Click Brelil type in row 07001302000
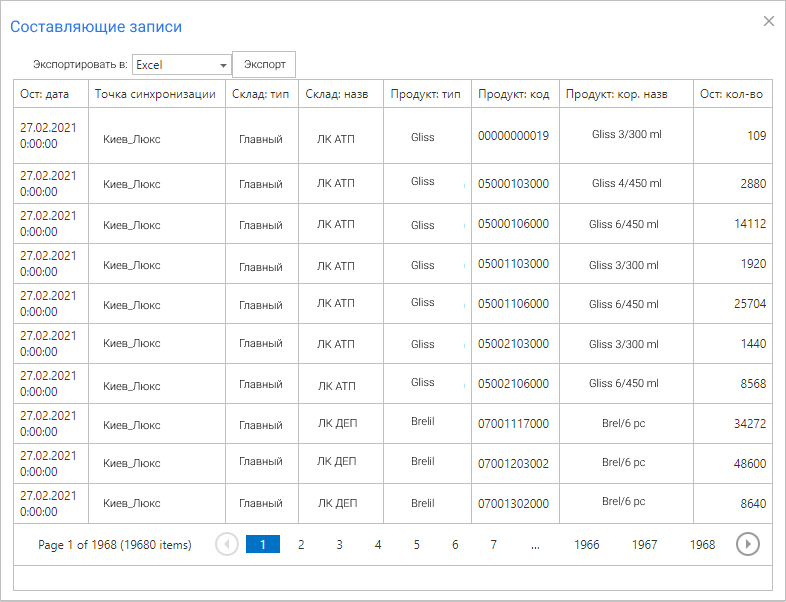 pyautogui.click(x=423, y=503)
